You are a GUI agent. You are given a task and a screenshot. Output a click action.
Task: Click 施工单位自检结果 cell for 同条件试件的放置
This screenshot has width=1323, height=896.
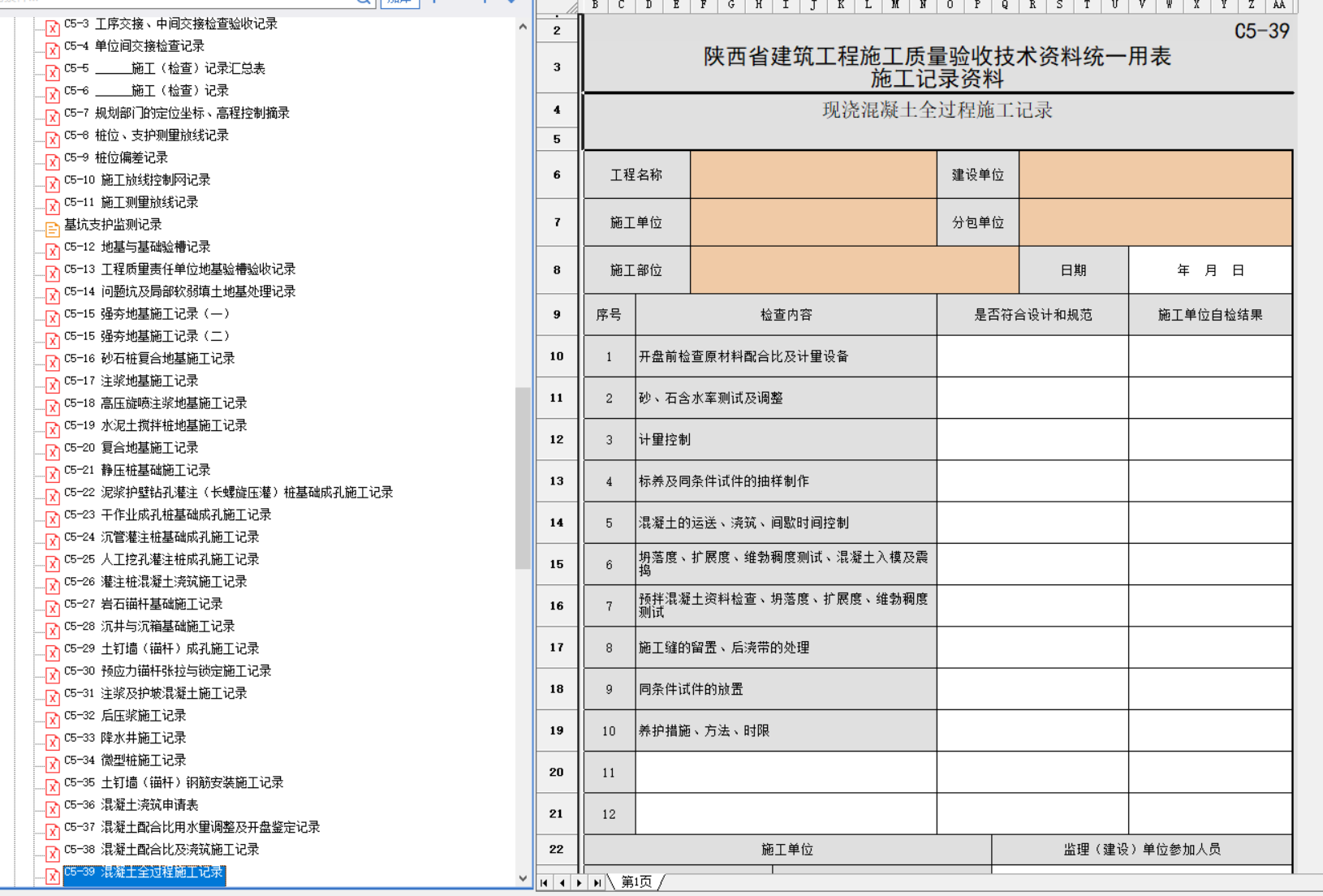point(1210,689)
